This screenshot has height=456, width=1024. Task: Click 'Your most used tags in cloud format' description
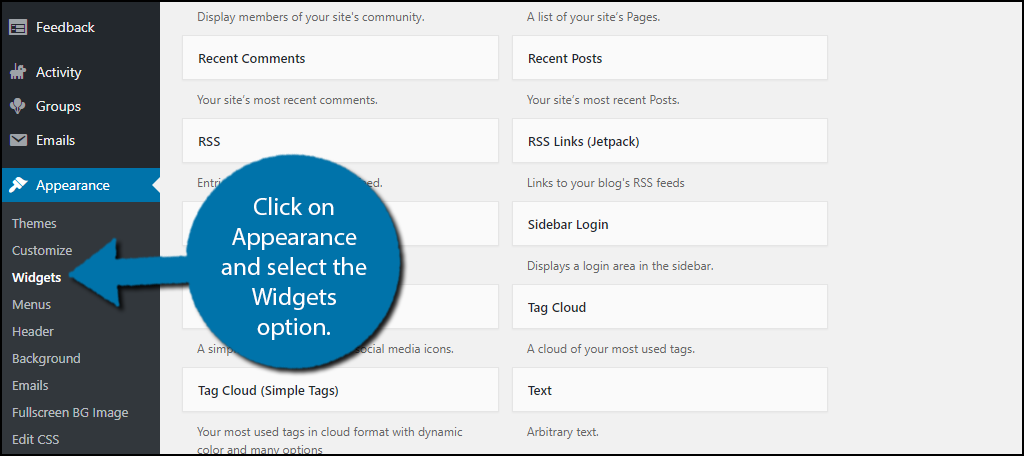point(330,440)
